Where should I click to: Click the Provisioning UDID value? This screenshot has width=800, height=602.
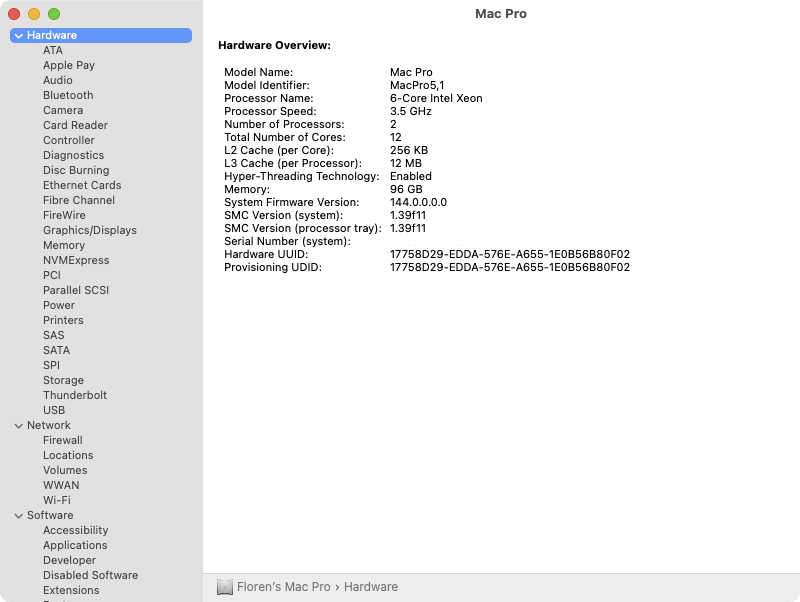(x=510, y=267)
